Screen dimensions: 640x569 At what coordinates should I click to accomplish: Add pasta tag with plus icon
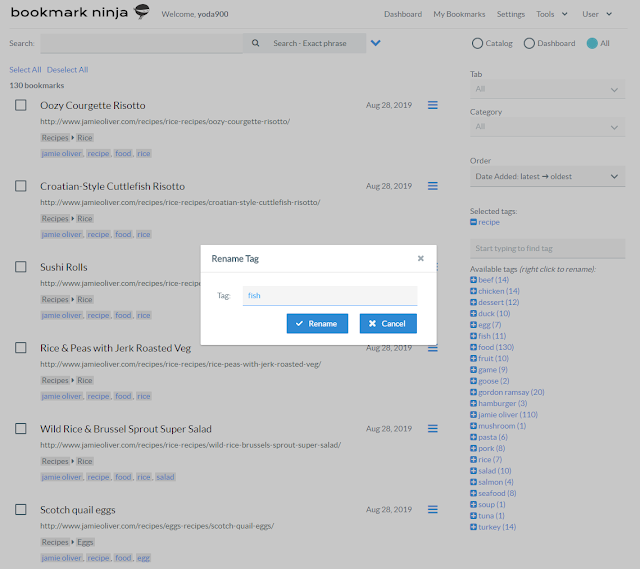473,437
